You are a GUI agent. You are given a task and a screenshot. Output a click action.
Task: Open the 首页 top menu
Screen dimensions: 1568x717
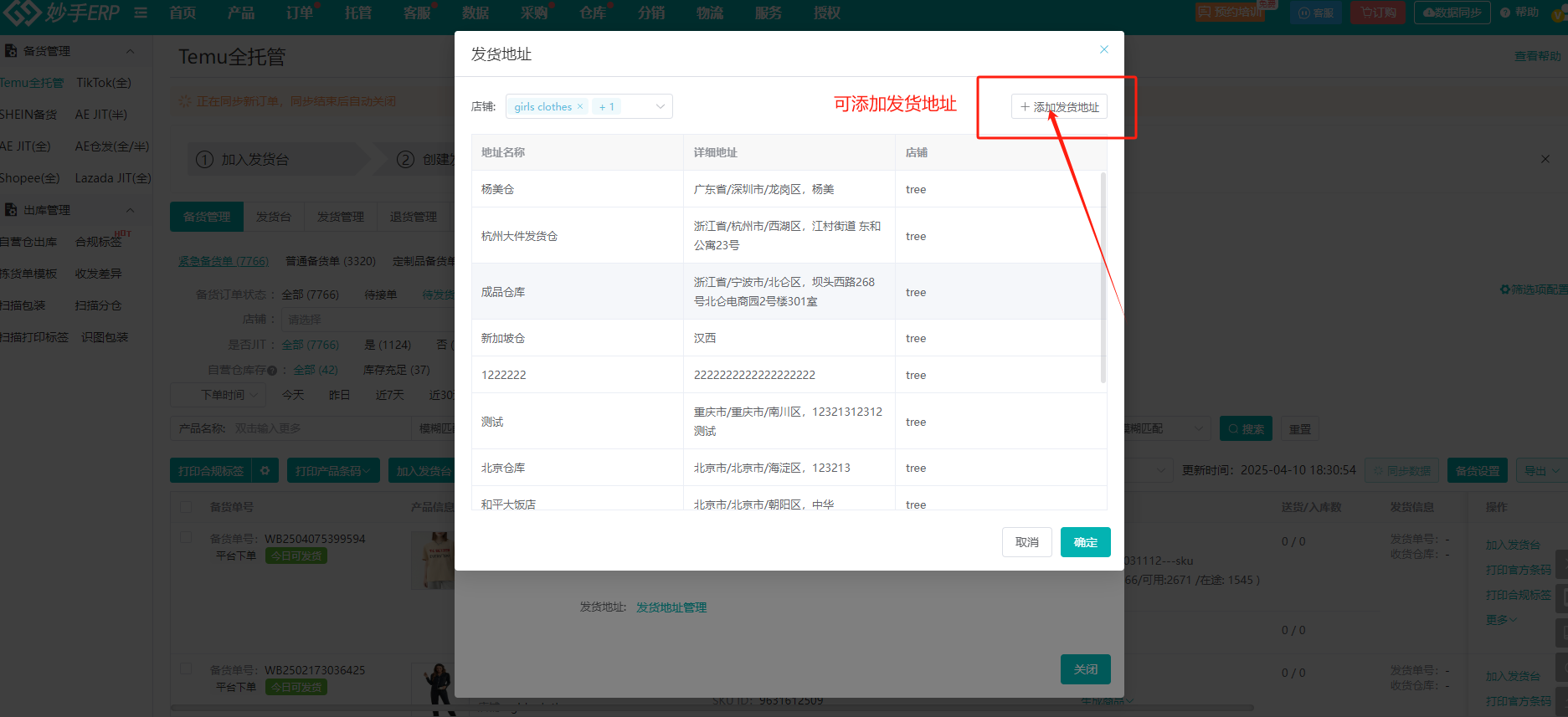click(183, 13)
